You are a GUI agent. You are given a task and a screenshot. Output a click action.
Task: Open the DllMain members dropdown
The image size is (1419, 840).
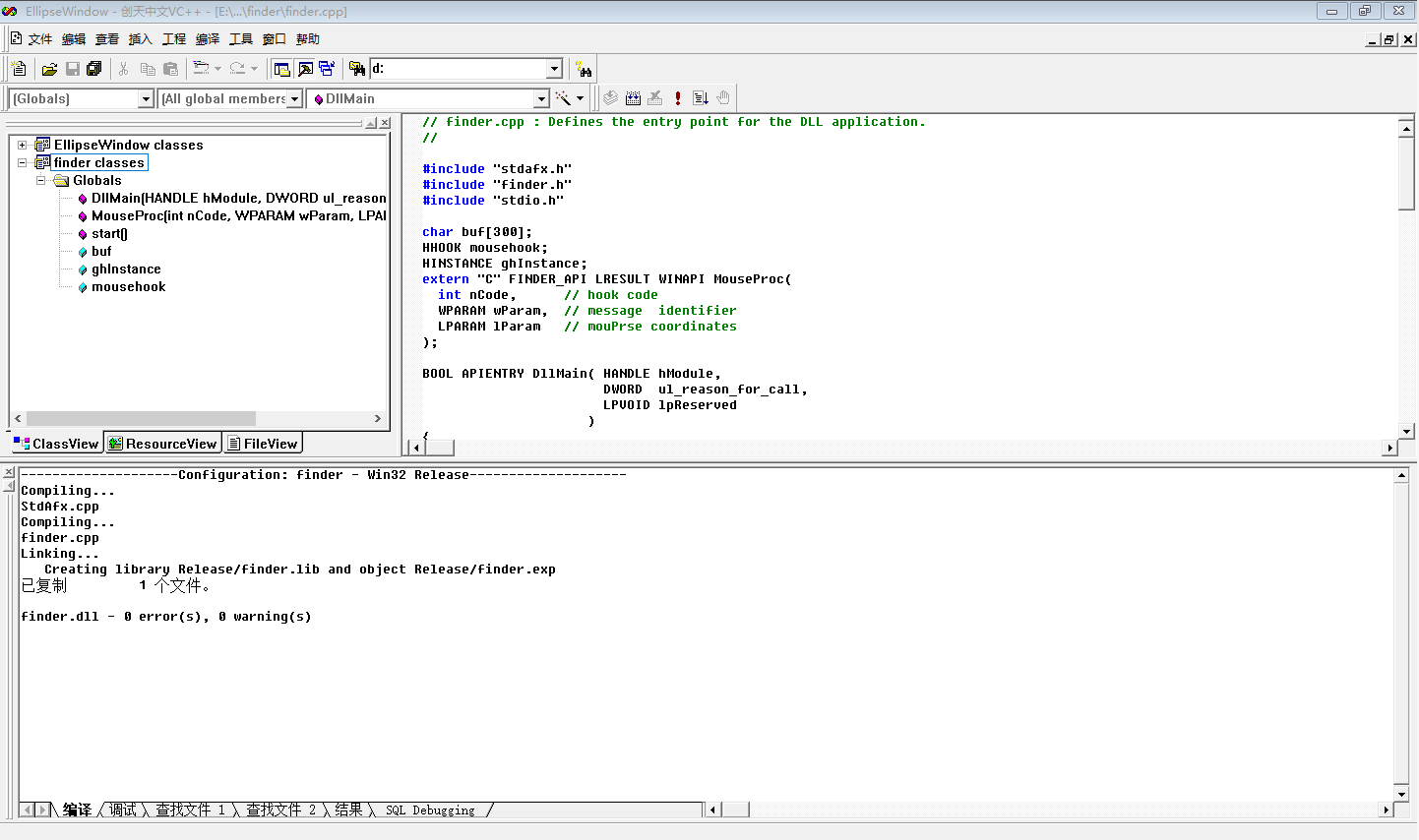coord(541,98)
